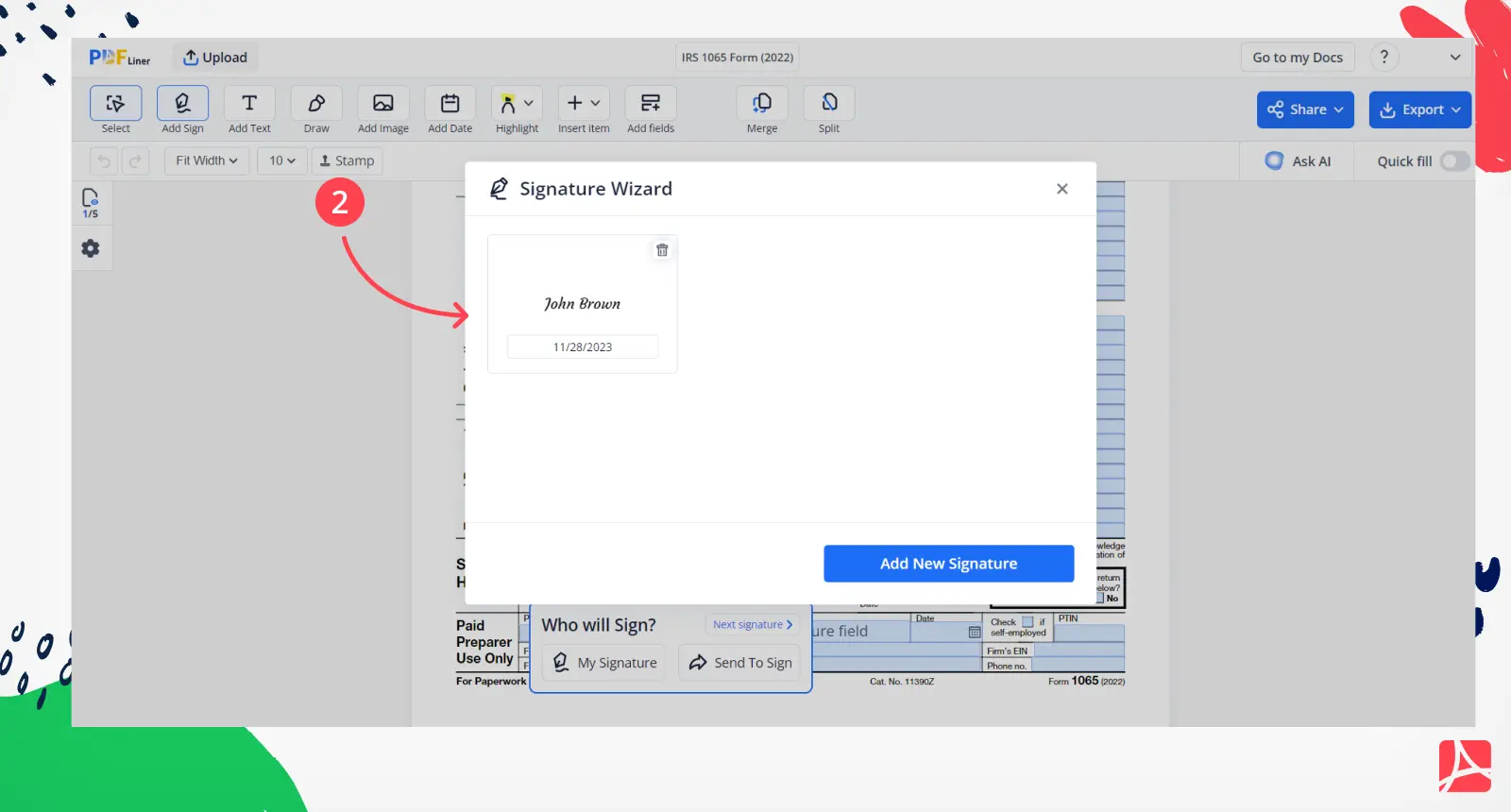This screenshot has height=812, width=1511.
Task: Open the help question mark
Action: click(1384, 57)
